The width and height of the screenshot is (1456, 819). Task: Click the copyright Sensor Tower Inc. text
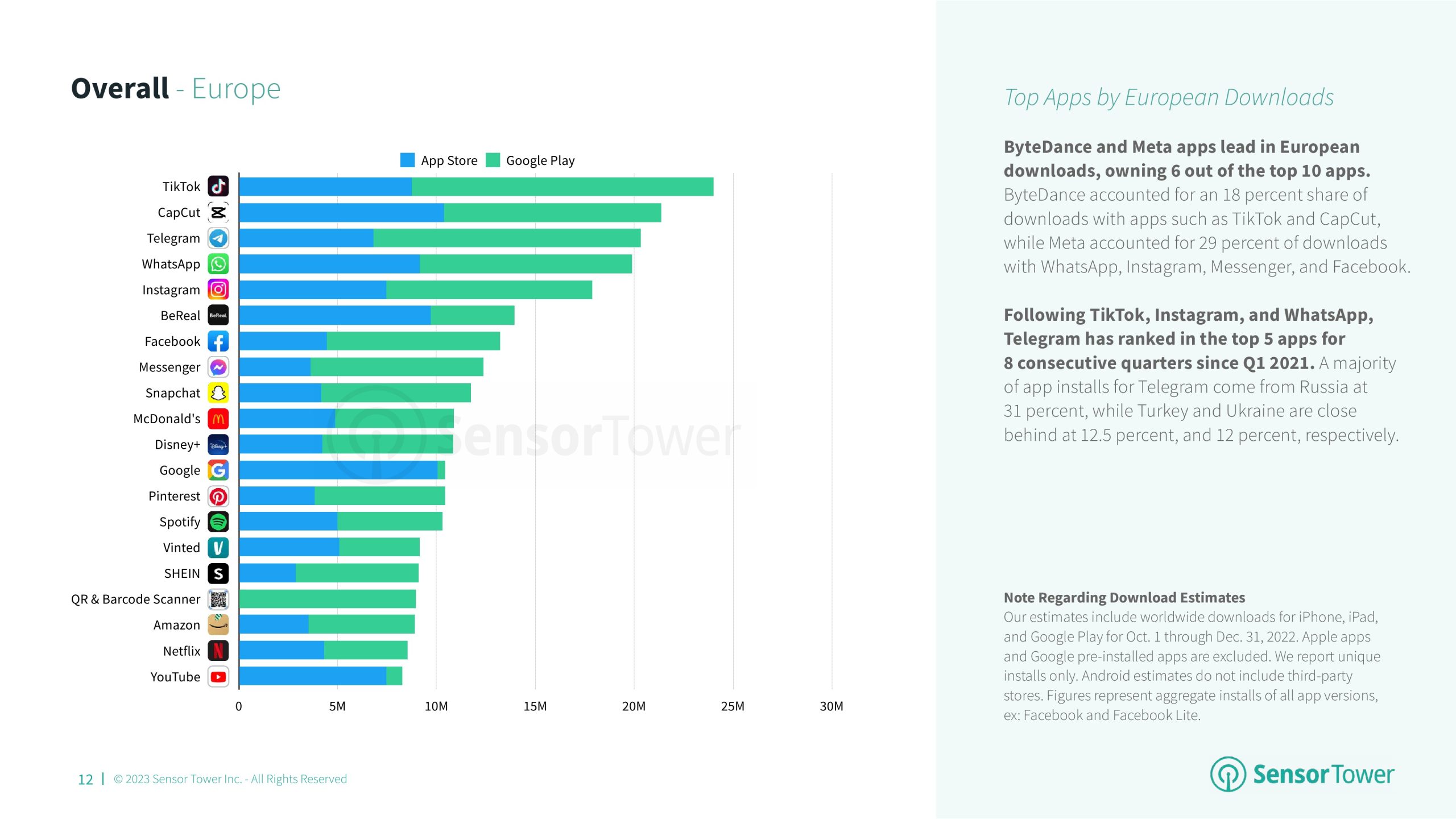pyautogui.click(x=230, y=779)
